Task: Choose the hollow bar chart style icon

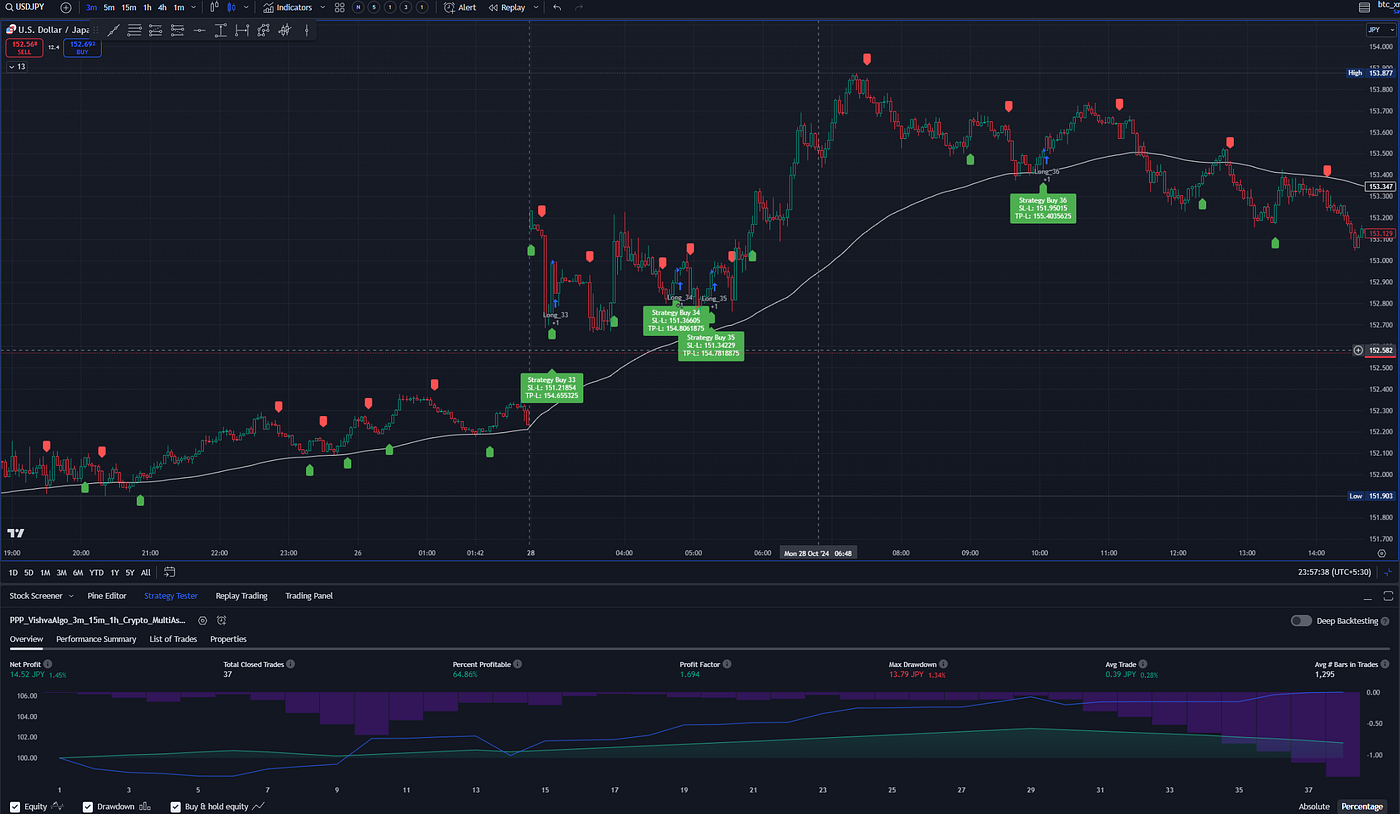Action: 214,7
